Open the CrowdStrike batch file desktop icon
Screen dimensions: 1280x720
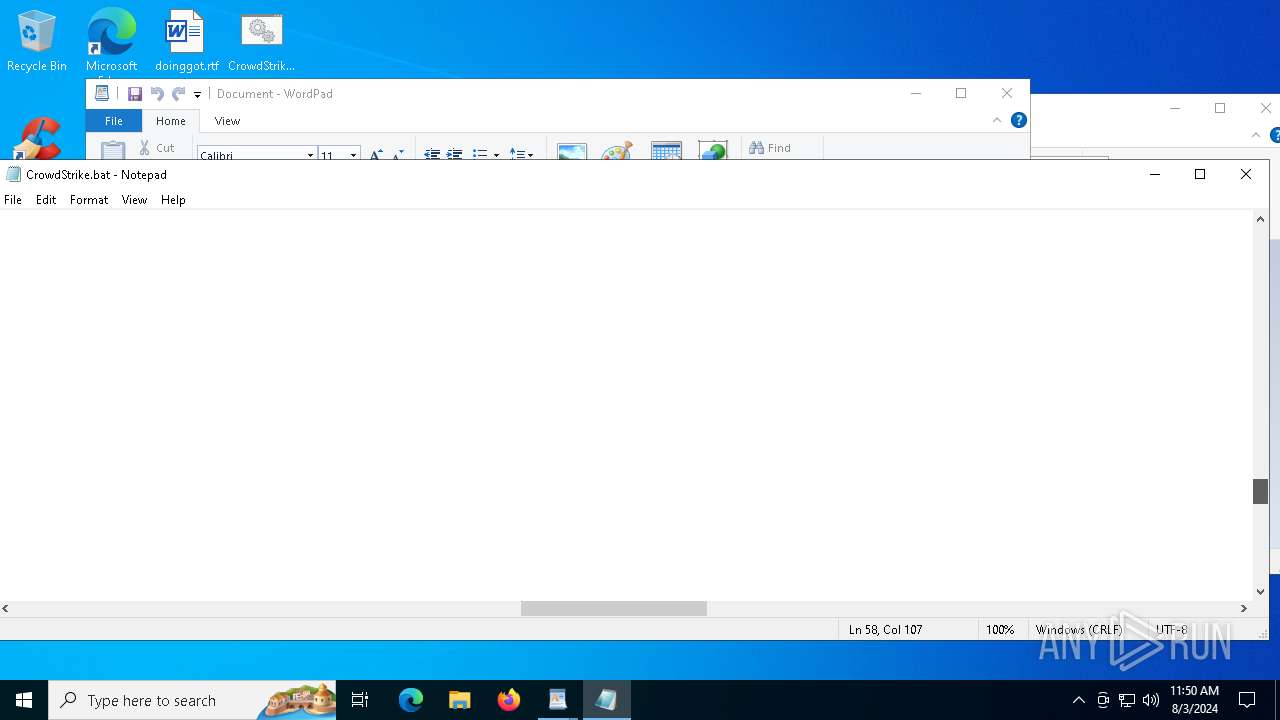(261, 41)
